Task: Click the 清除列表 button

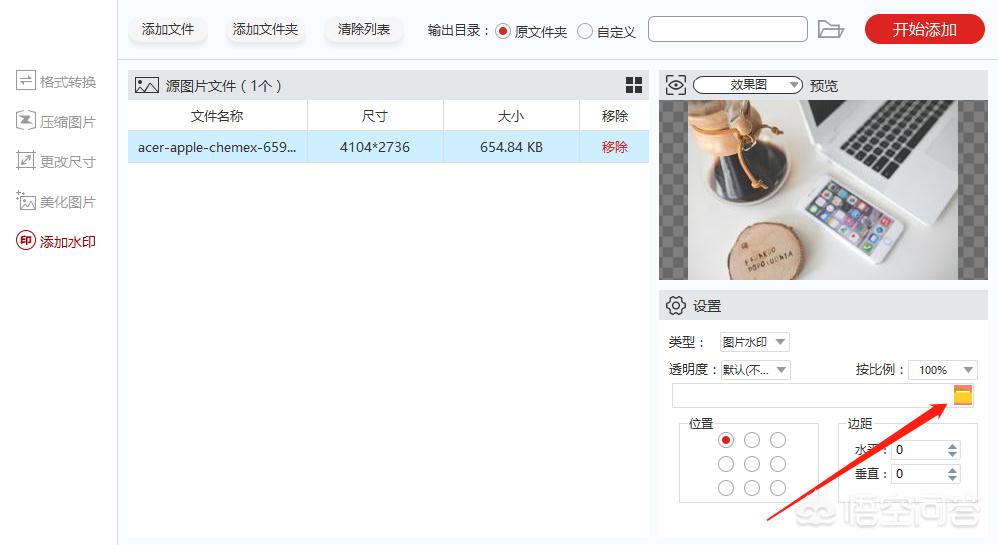Action: [x=363, y=29]
